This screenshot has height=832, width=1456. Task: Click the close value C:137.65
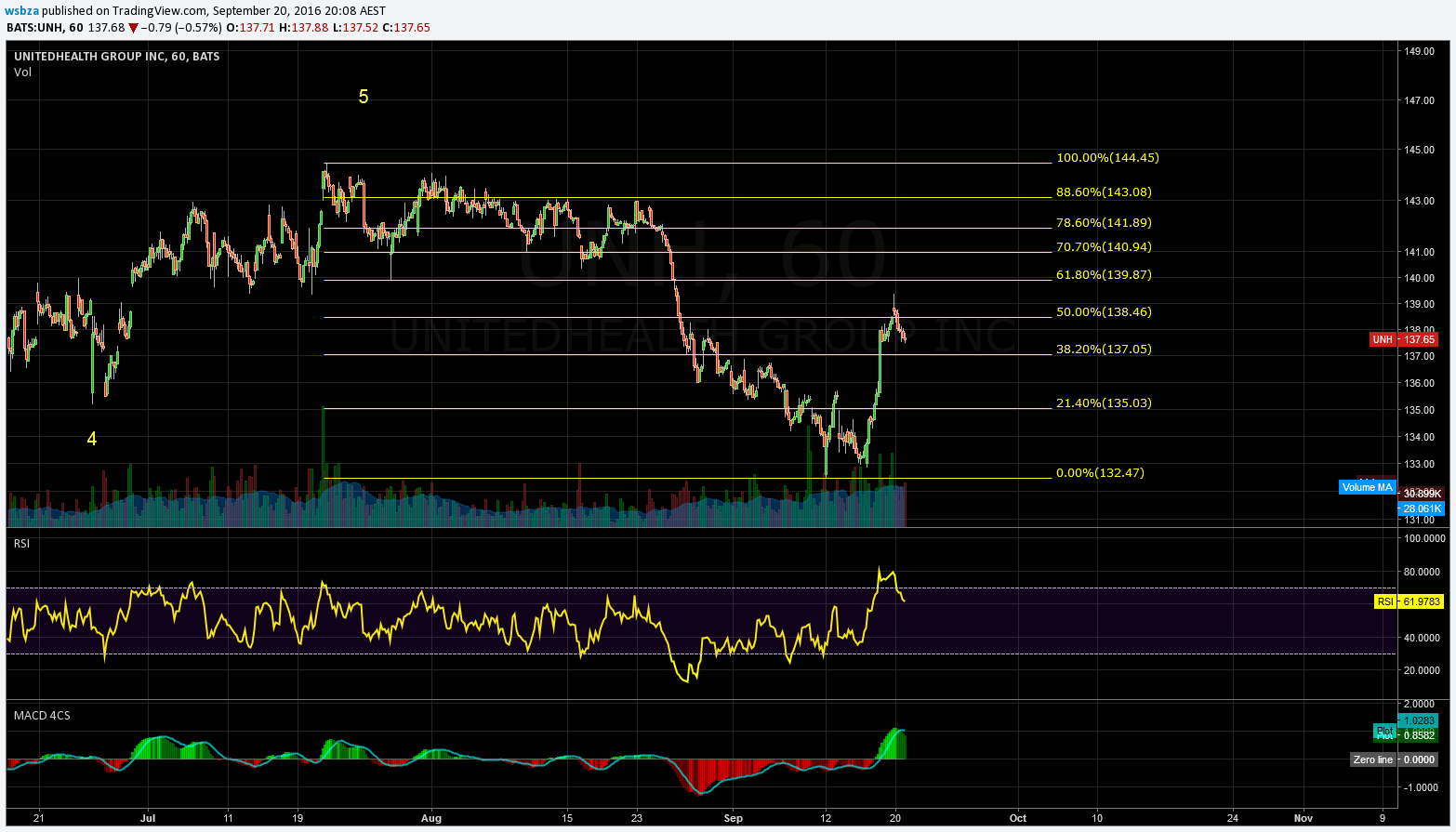[406, 28]
